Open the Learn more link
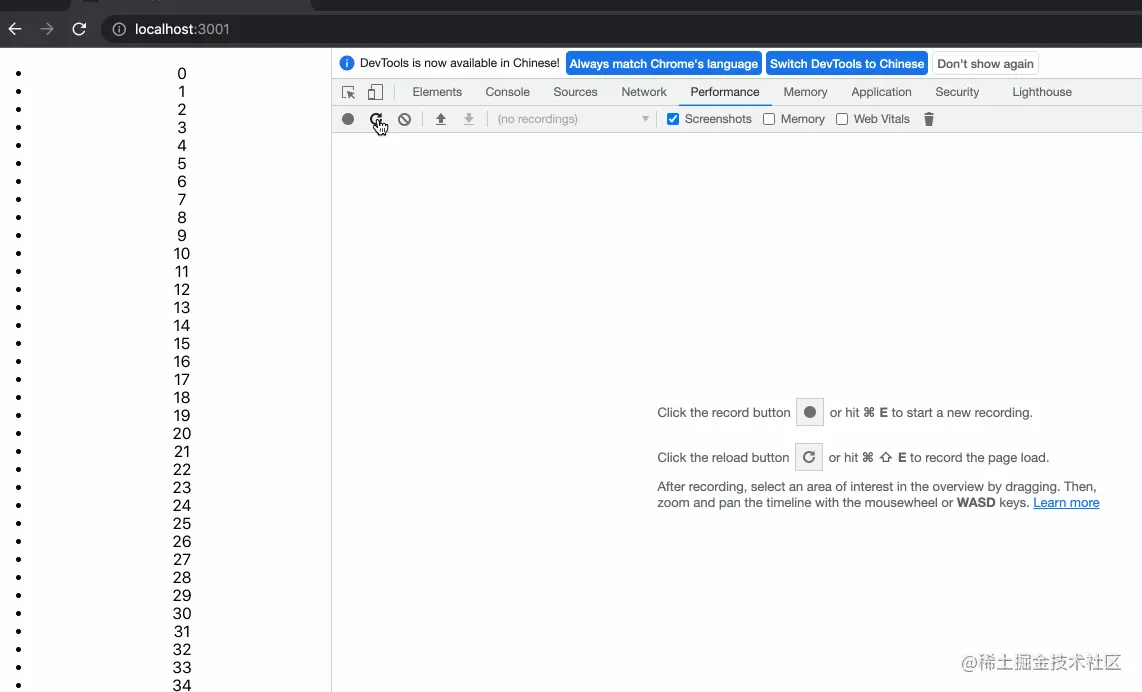1142x692 pixels. point(1066,502)
